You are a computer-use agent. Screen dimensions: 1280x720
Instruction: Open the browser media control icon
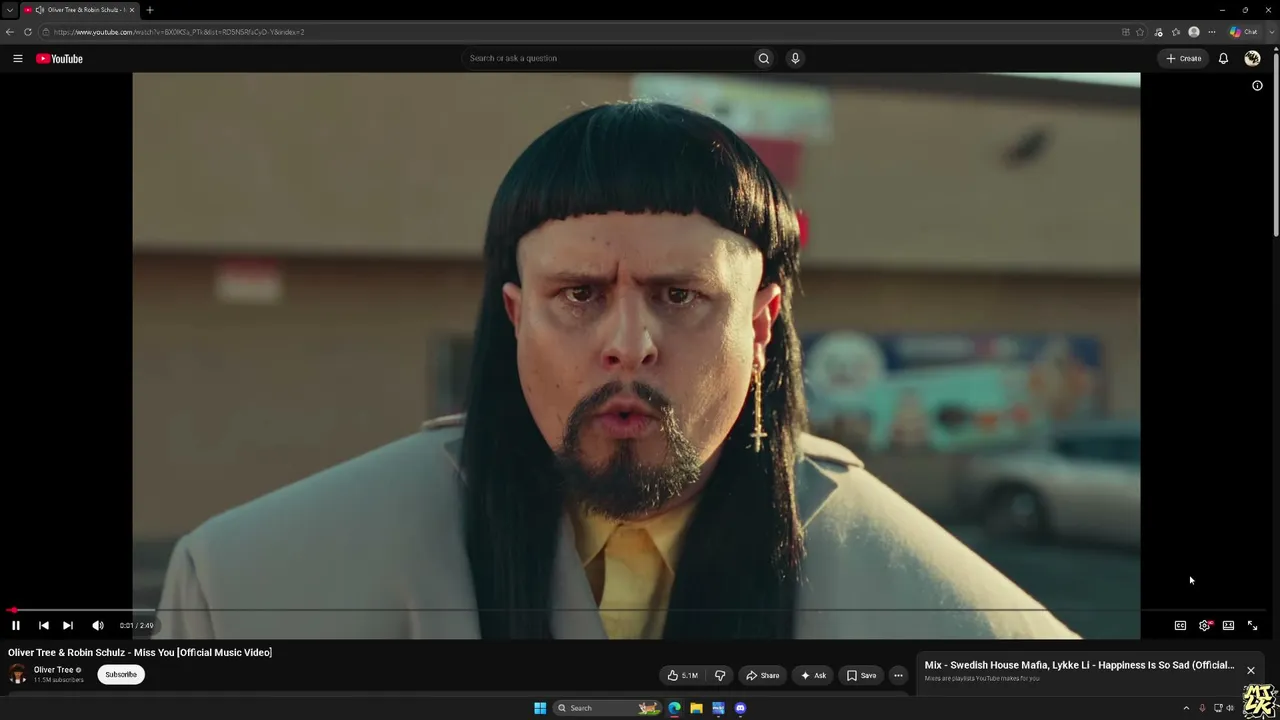tap(1158, 32)
